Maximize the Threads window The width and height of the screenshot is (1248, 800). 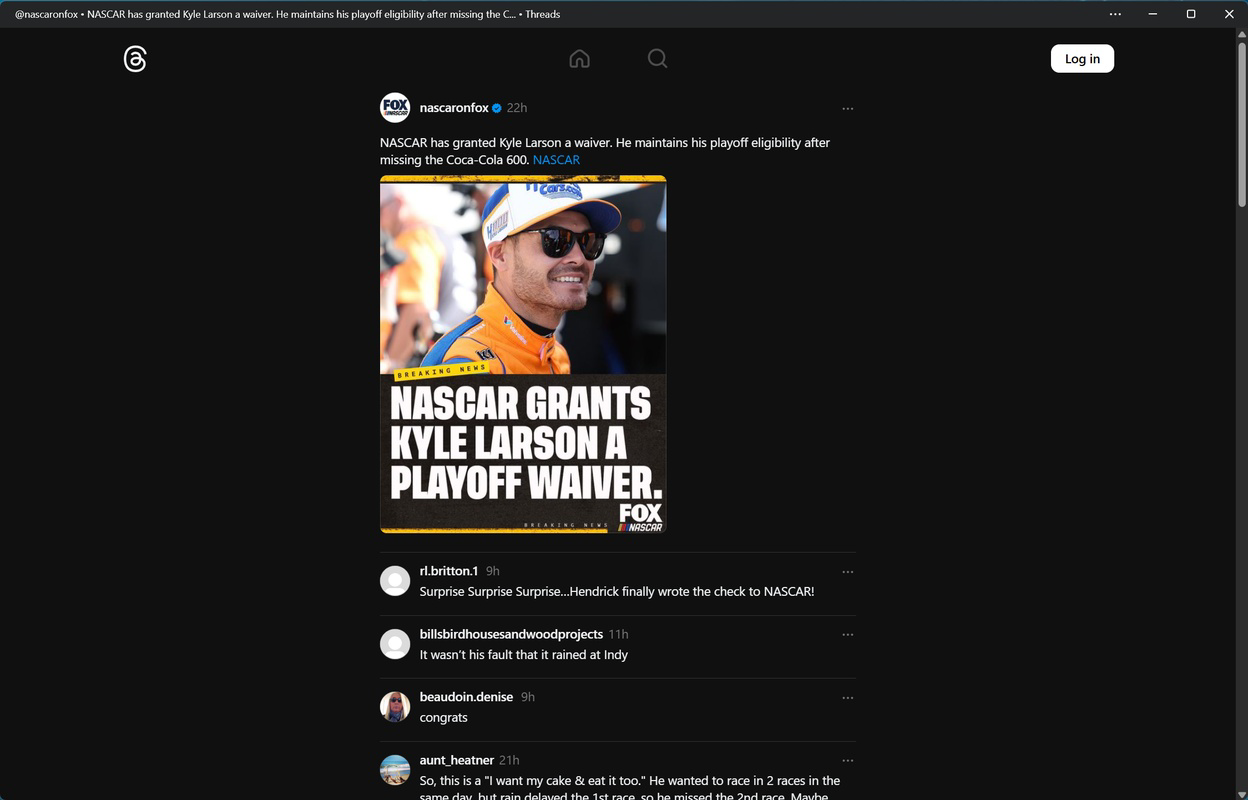point(1191,14)
